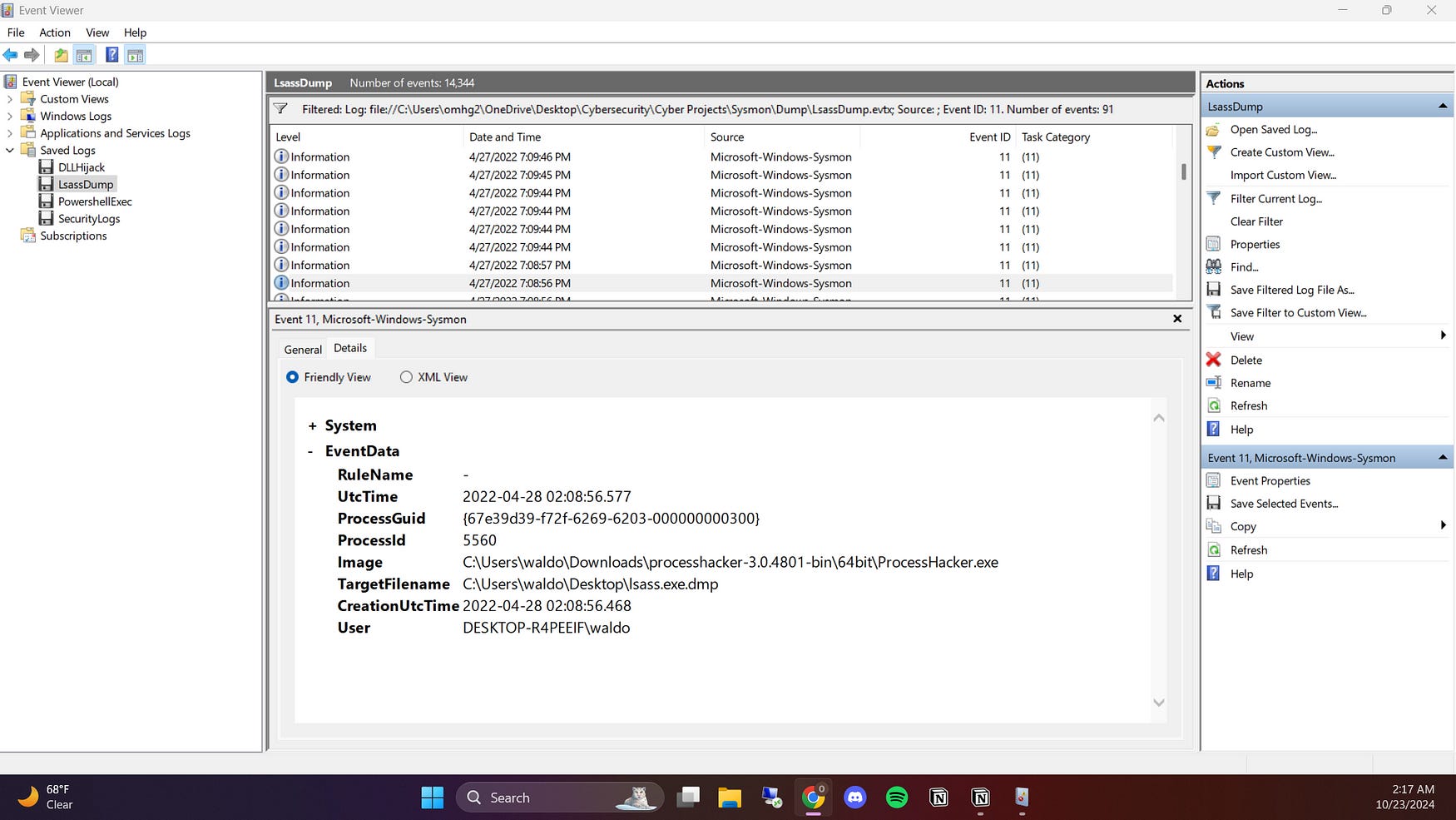The height and width of the screenshot is (820, 1456).
Task: Expand the System section in details
Action: pyautogui.click(x=312, y=426)
